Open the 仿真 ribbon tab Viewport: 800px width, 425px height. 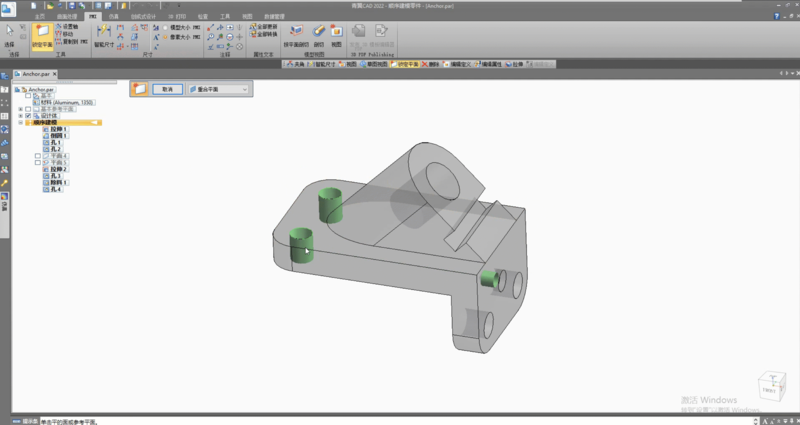[113, 17]
